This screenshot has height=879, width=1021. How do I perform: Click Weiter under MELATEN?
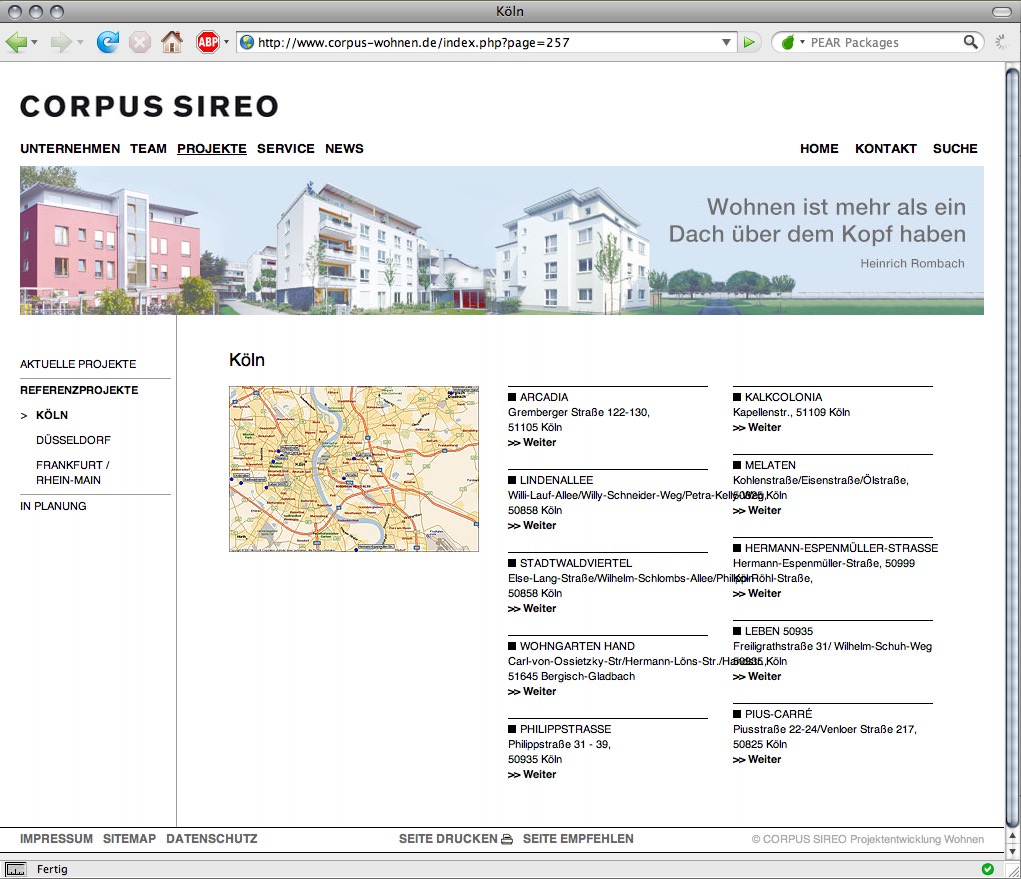point(757,510)
